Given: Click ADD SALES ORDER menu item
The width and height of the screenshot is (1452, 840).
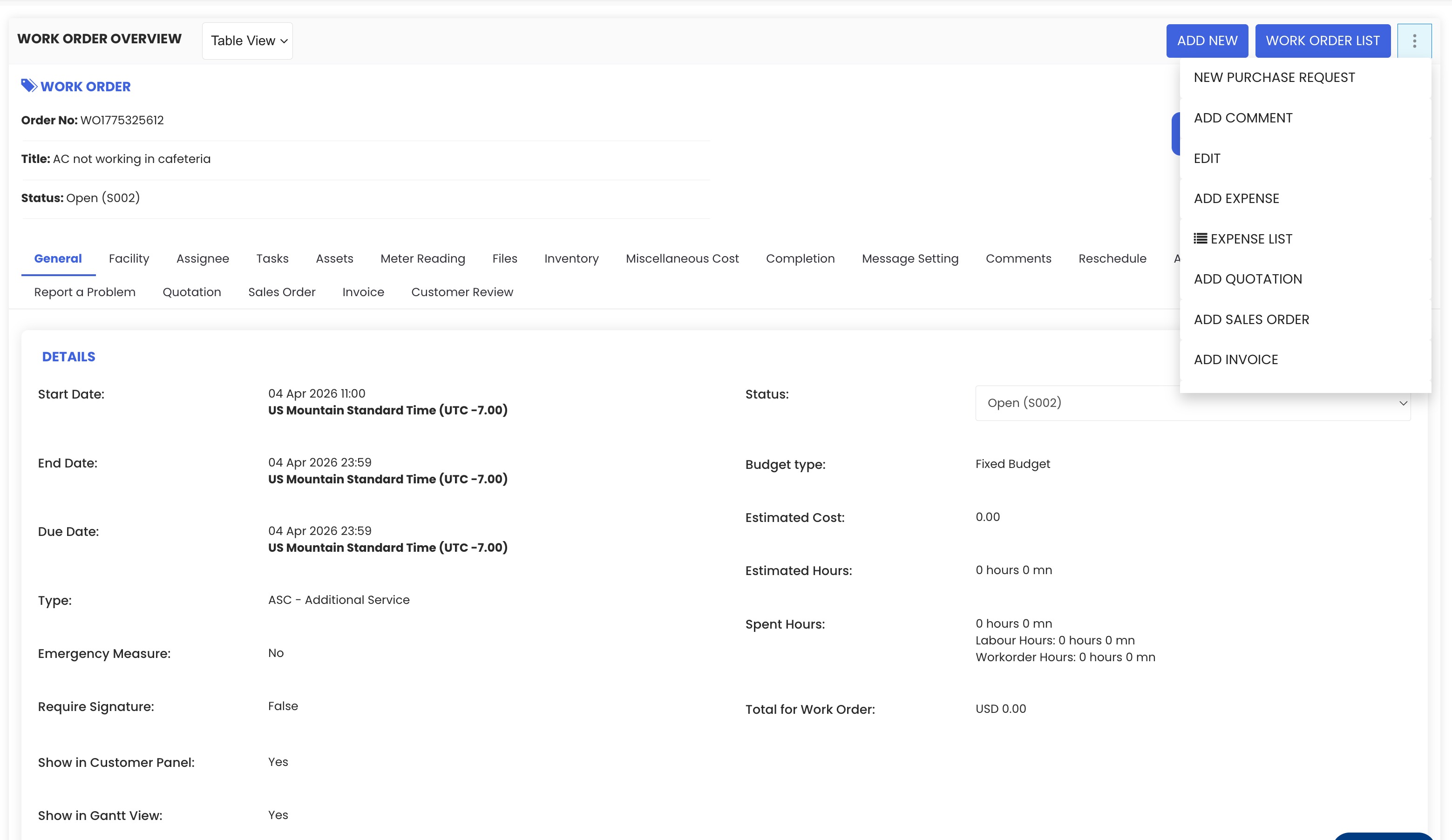Looking at the screenshot, I should pyautogui.click(x=1251, y=319).
